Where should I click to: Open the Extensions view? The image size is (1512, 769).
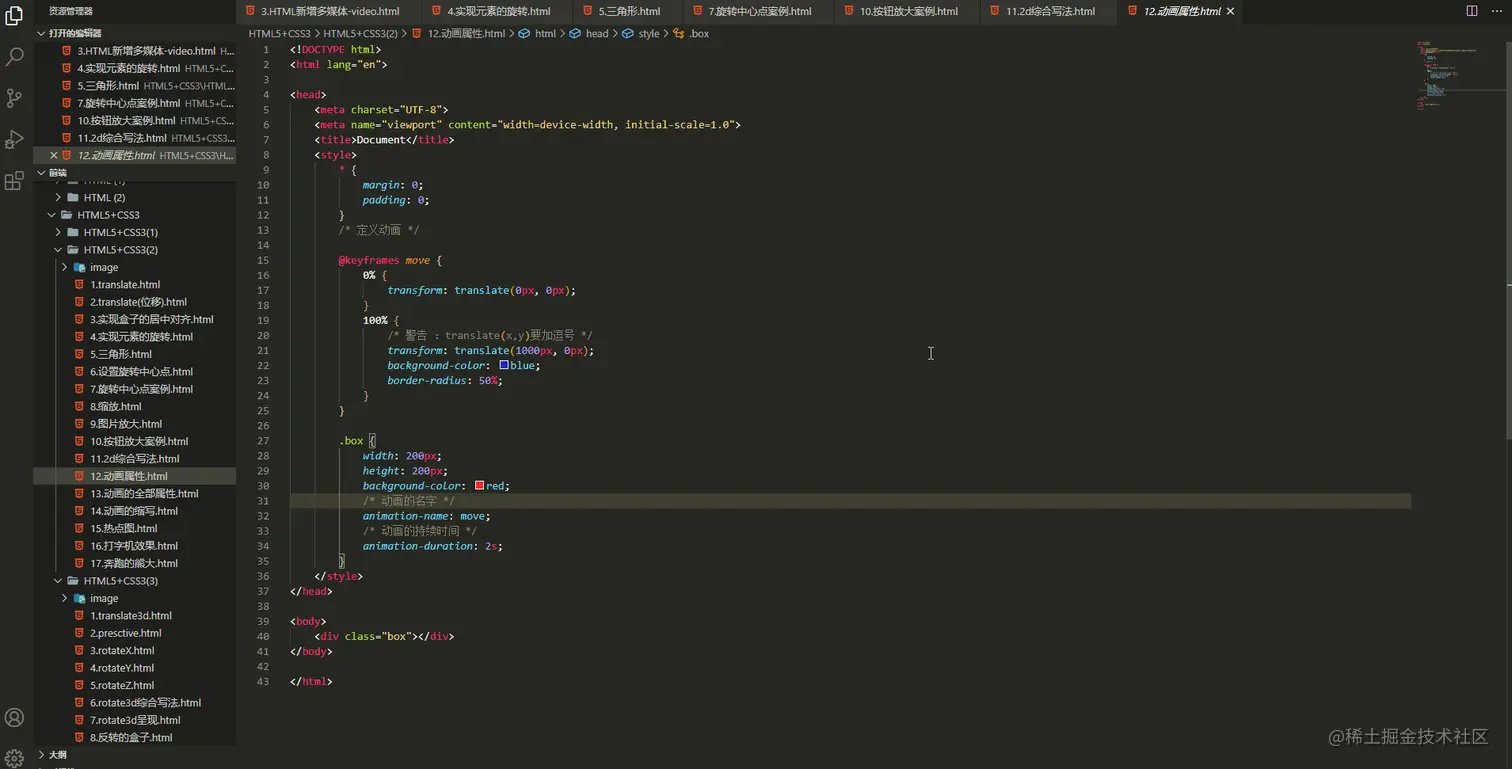pos(14,180)
